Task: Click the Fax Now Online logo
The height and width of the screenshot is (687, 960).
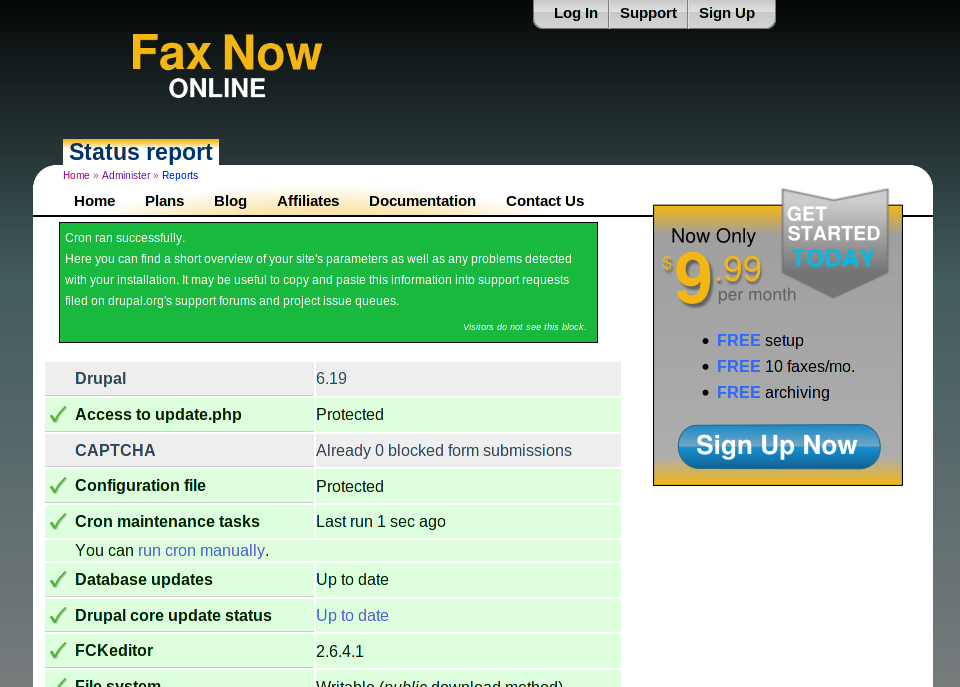Action: tap(226, 66)
